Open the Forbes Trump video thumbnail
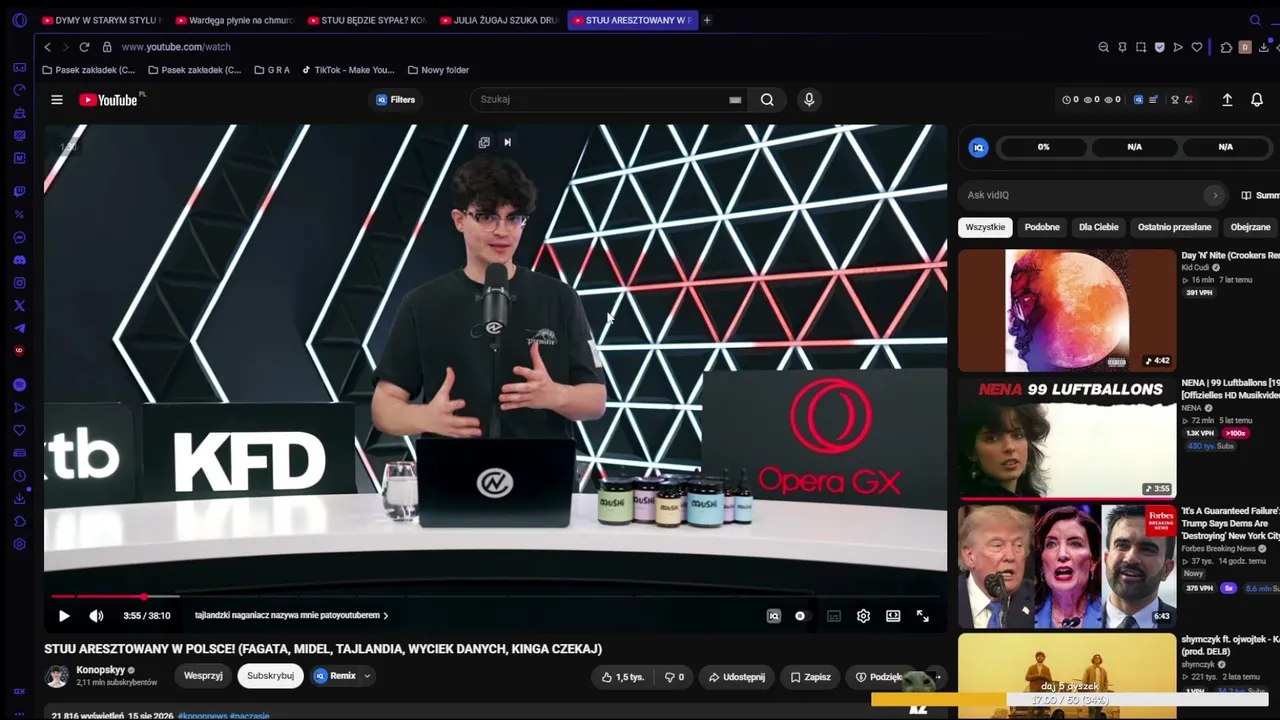The height and width of the screenshot is (720, 1280). click(1067, 566)
